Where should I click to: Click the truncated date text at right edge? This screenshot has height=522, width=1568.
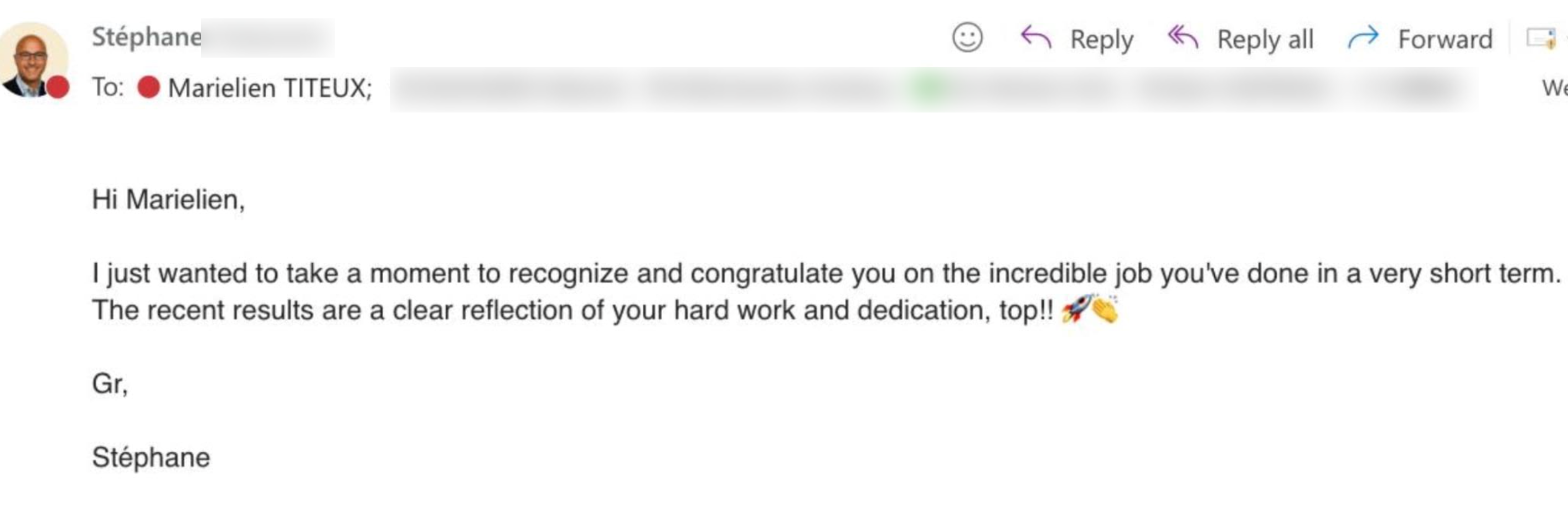pyautogui.click(x=1555, y=88)
